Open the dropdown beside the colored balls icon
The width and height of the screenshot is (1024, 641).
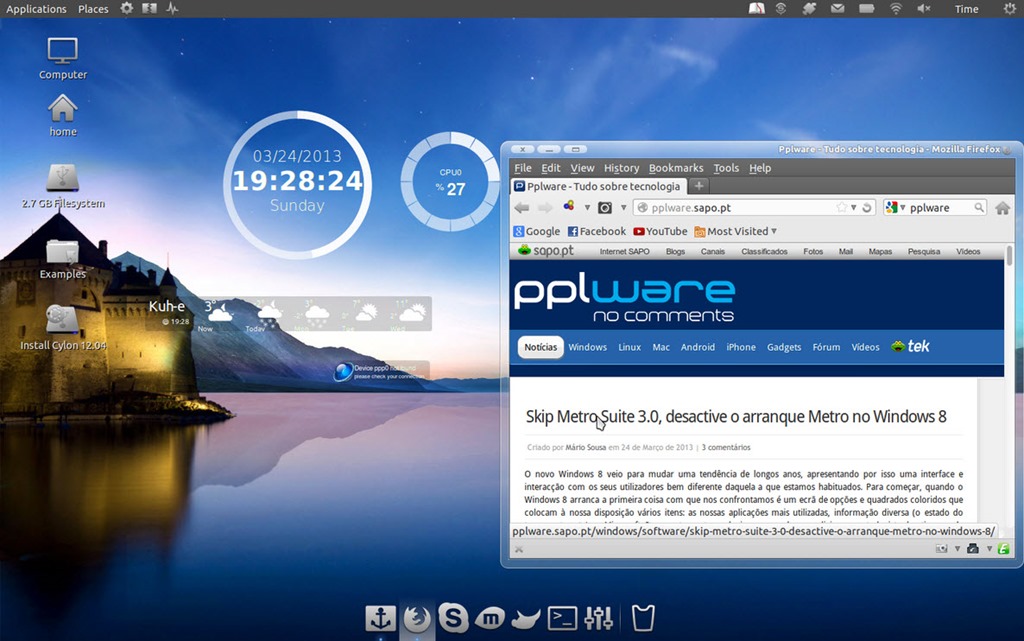pyautogui.click(x=587, y=208)
